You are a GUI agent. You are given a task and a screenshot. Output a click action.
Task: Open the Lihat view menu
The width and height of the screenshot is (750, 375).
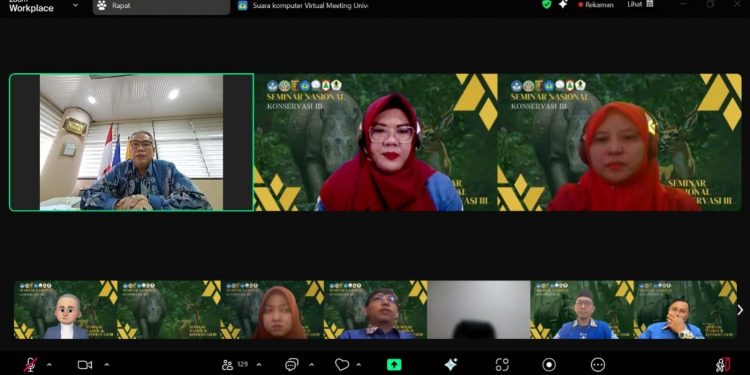[x=640, y=4]
